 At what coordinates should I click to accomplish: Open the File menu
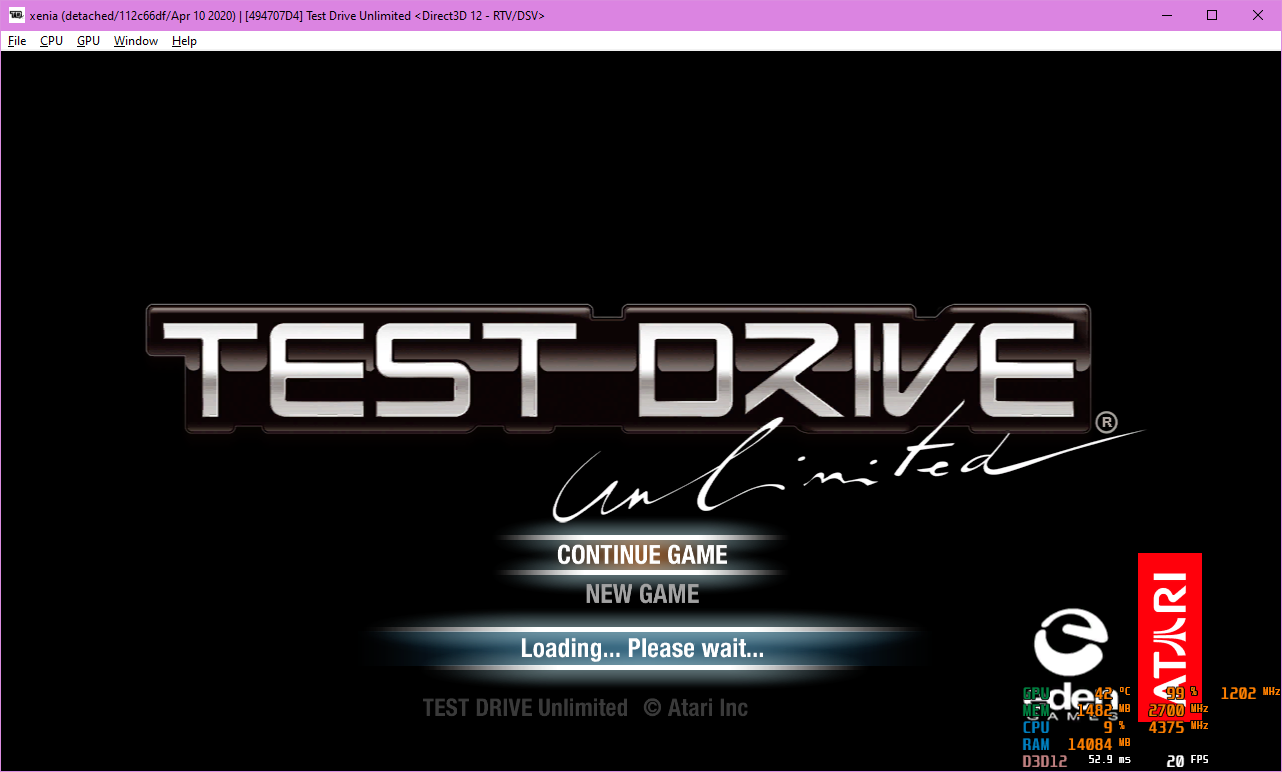17,41
